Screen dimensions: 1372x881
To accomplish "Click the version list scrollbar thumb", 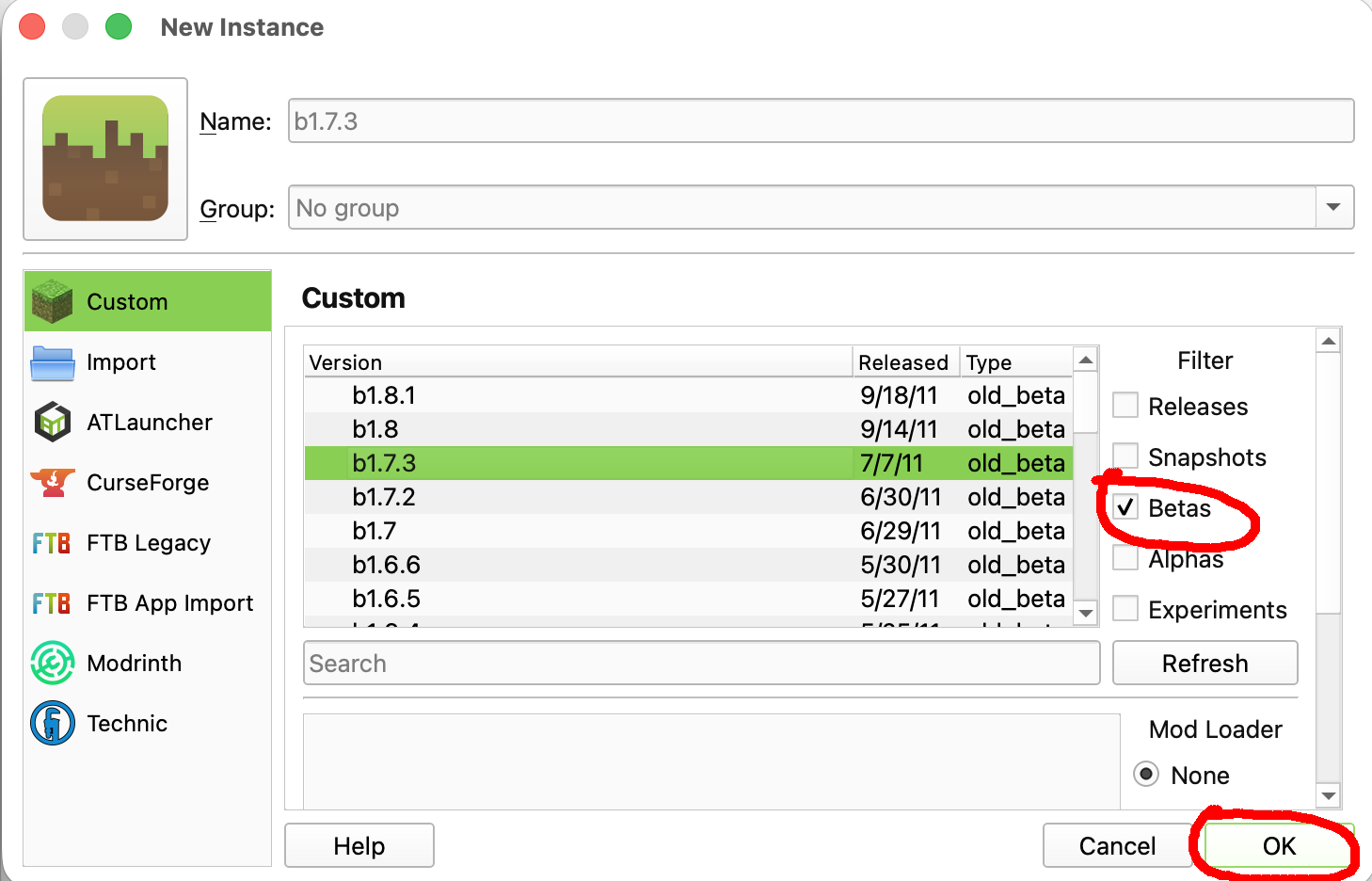I will coord(1086,403).
